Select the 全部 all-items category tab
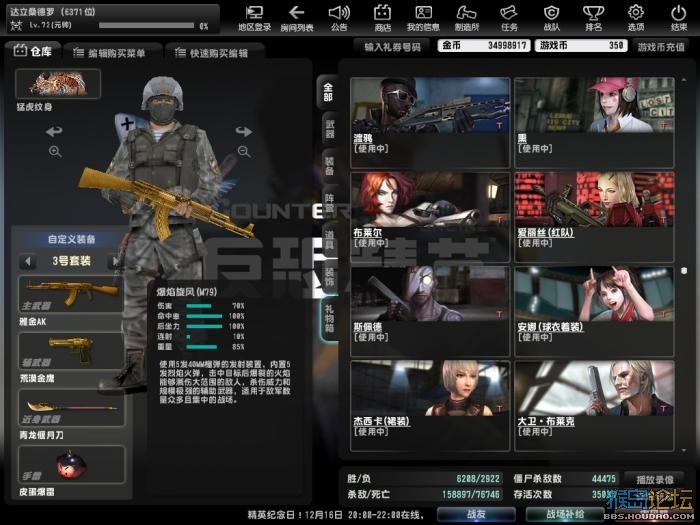Image resolution: width=700 pixels, height=525 pixels. (x=329, y=92)
